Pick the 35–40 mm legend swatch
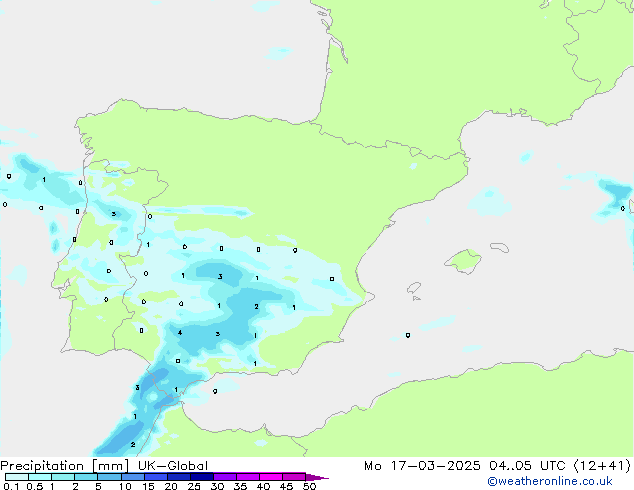634x490 pixels. point(247,477)
